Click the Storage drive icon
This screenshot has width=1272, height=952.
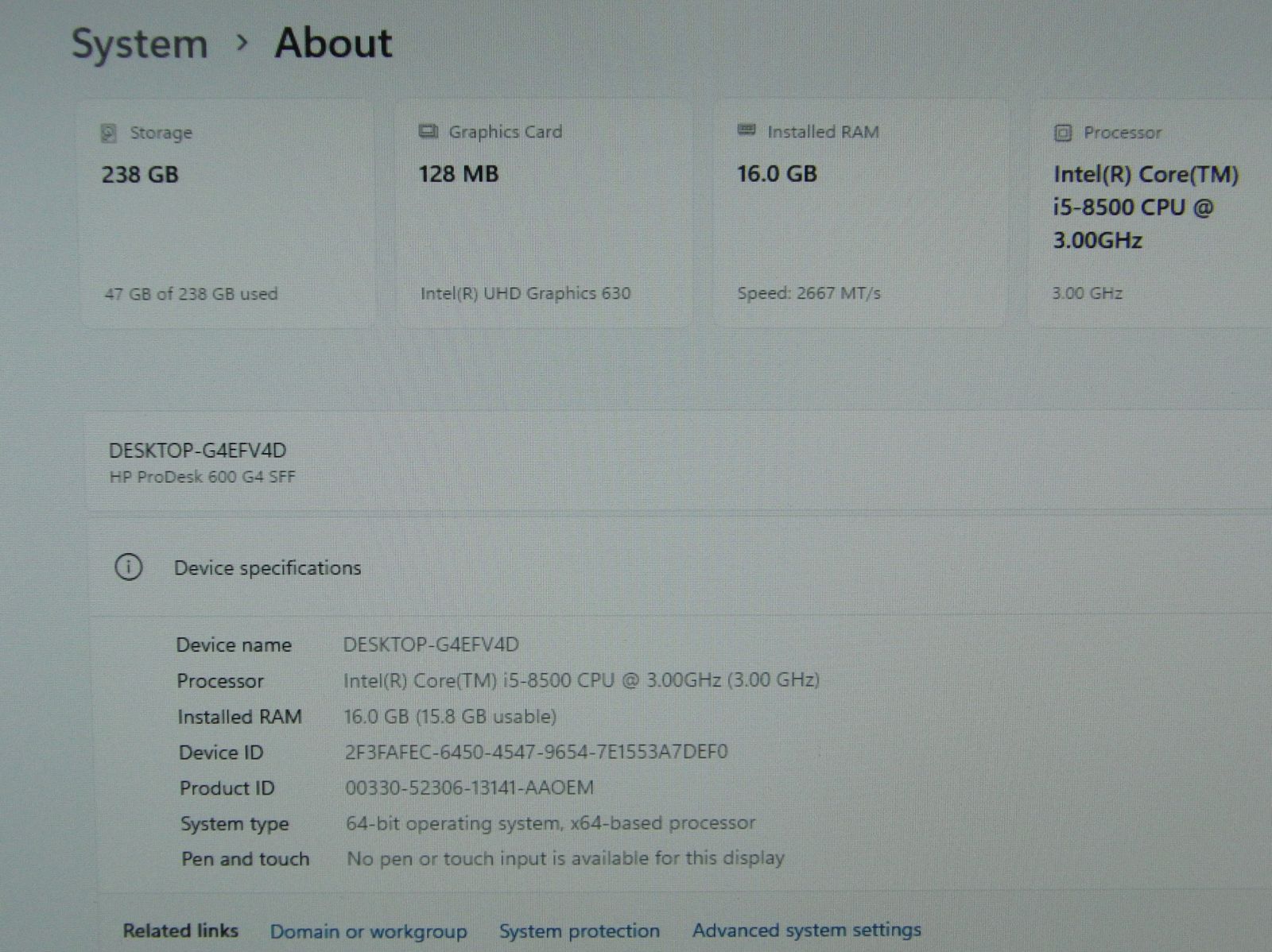pyautogui.click(x=109, y=133)
